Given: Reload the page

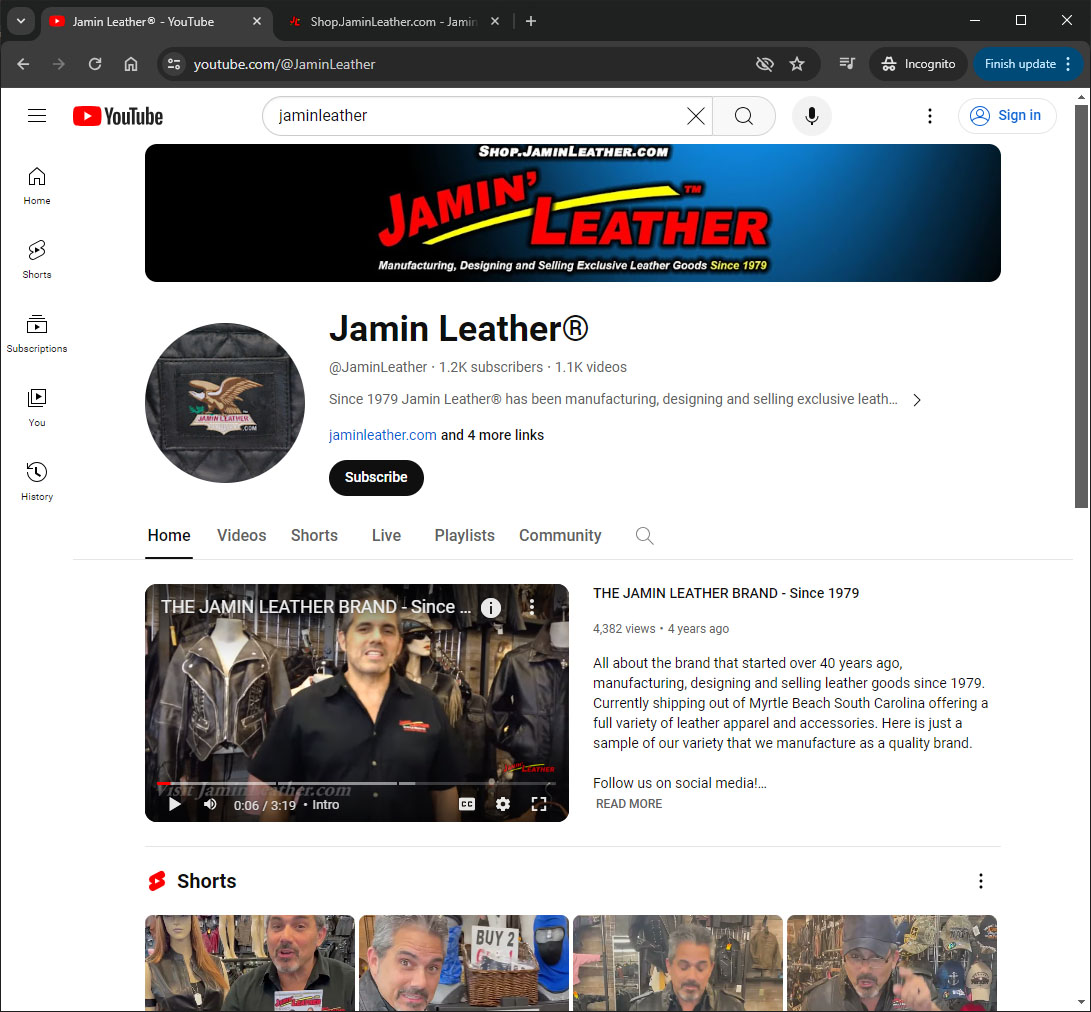Looking at the screenshot, I should click(95, 64).
